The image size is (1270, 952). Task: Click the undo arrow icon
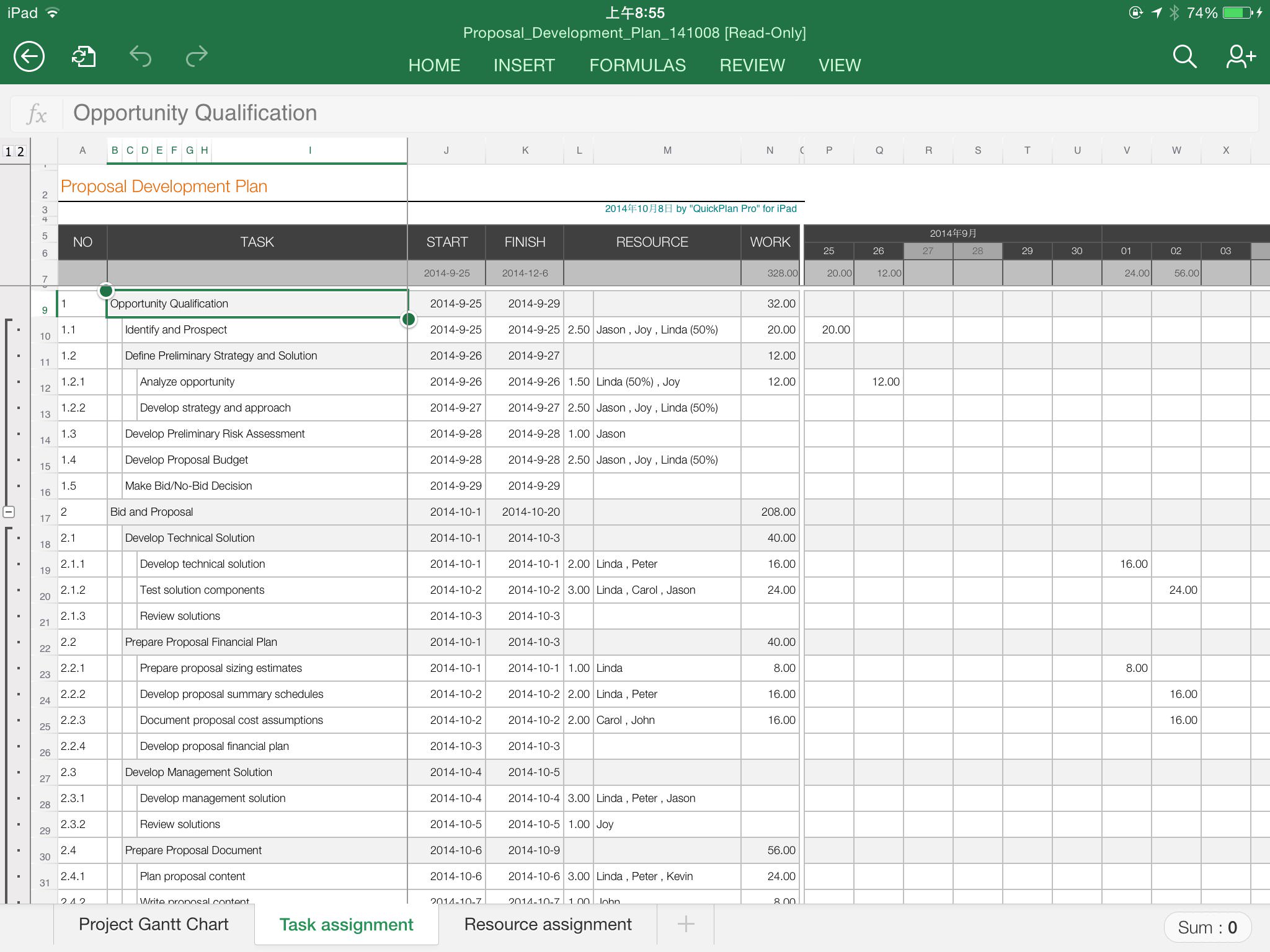(140, 57)
